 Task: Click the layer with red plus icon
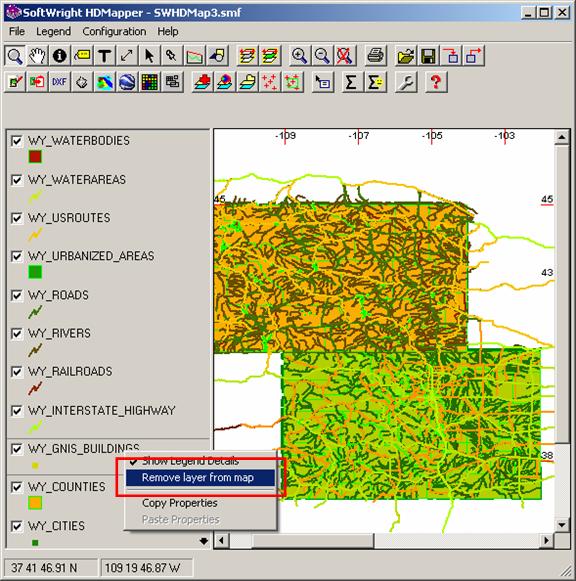pyautogui.click(x=203, y=82)
